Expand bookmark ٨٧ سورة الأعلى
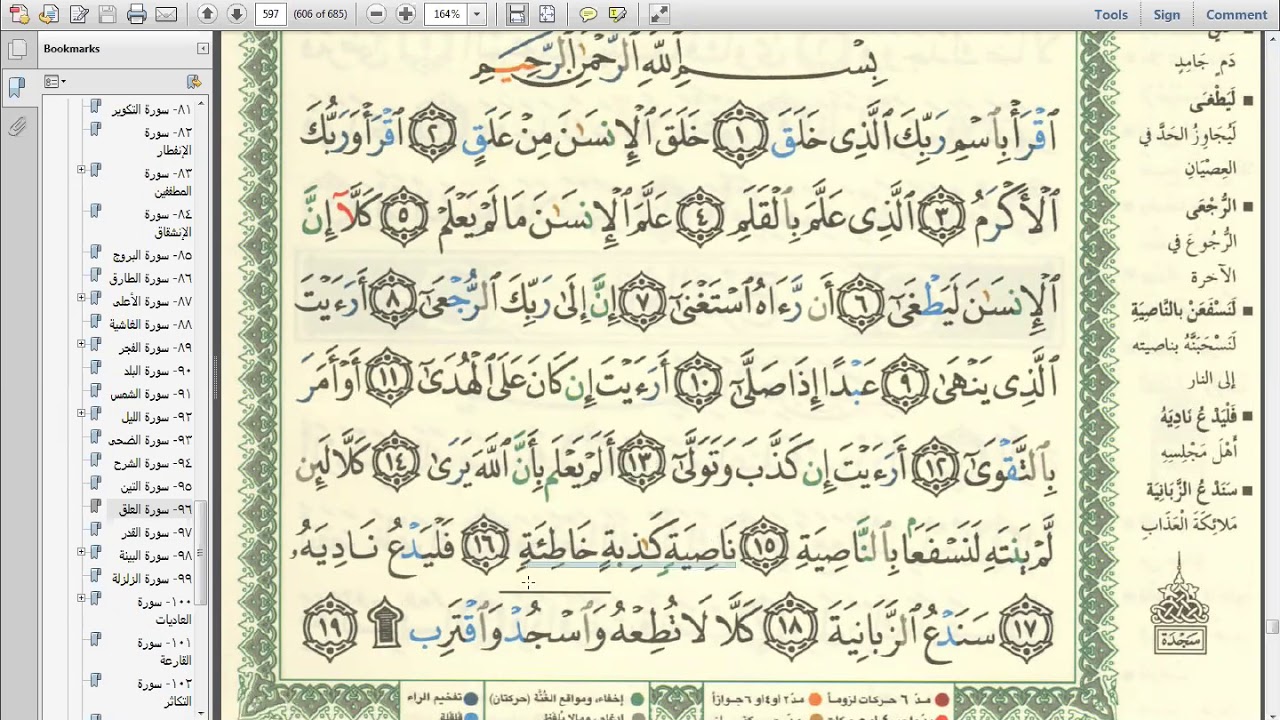This screenshot has width=1280, height=720. tap(81, 298)
